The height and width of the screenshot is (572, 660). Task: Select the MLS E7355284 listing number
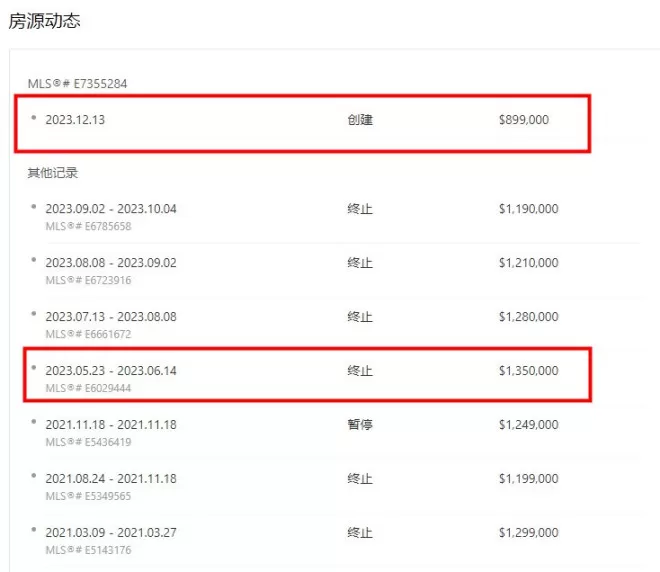77,83
